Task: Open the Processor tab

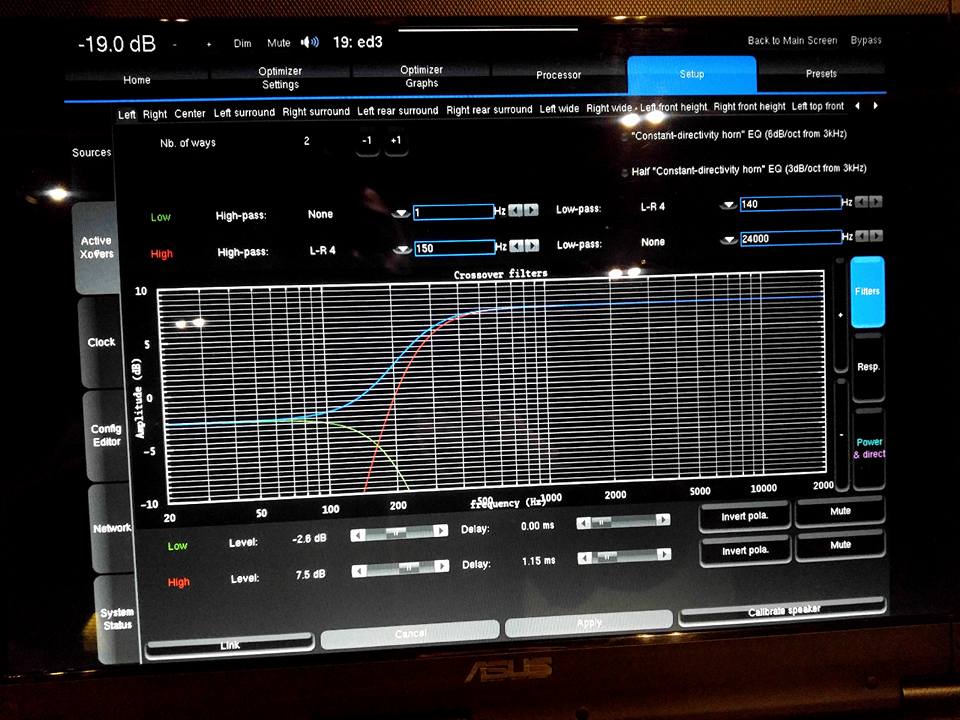Action: click(558, 75)
